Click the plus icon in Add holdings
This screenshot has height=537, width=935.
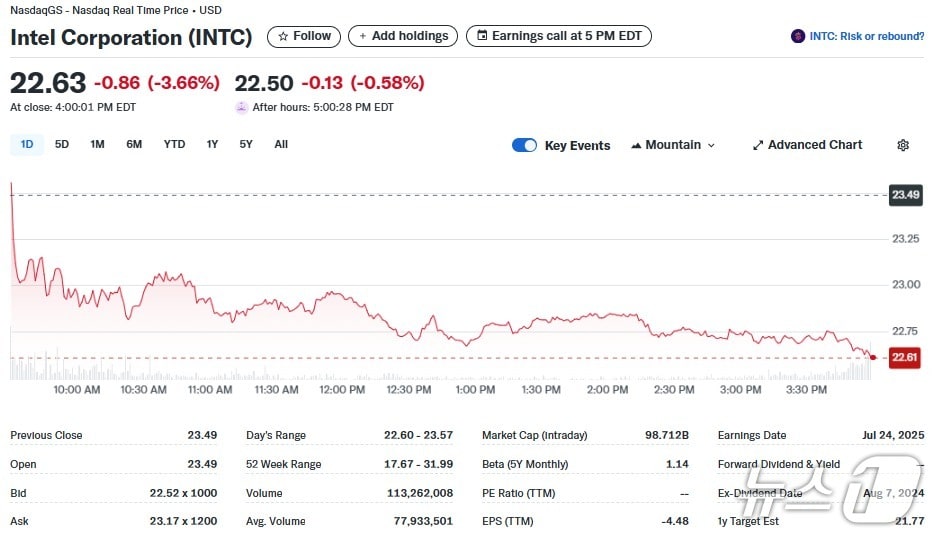[363, 36]
